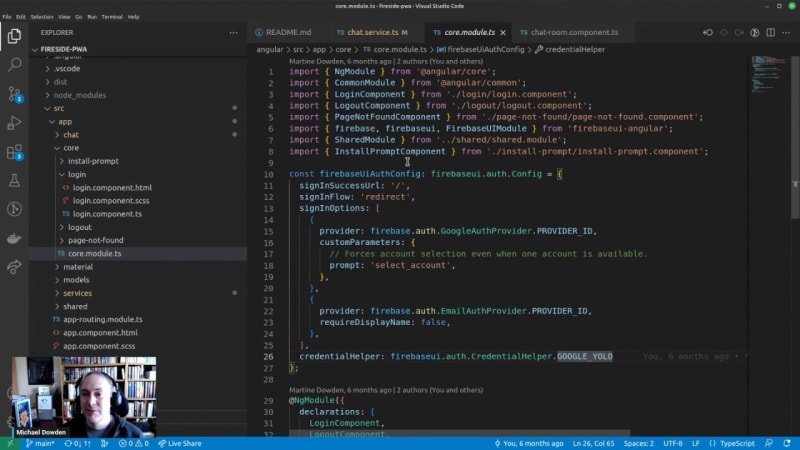
Task: Click the synchronize changes indicator
Action: click(78, 443)
